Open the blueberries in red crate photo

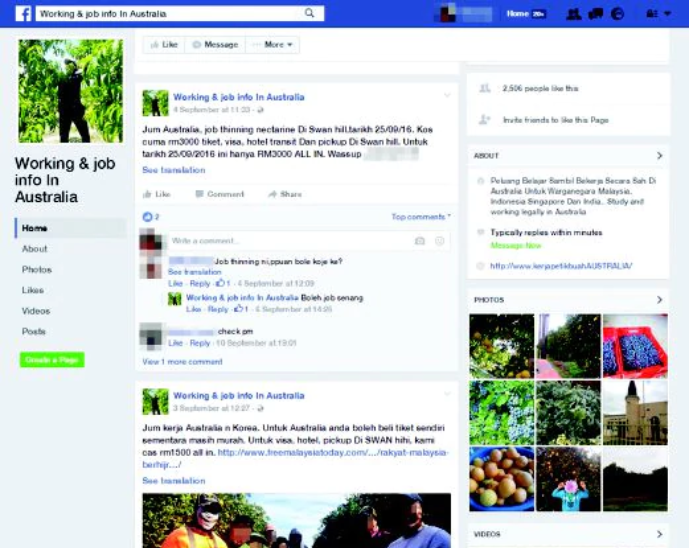tap(635, 346)
